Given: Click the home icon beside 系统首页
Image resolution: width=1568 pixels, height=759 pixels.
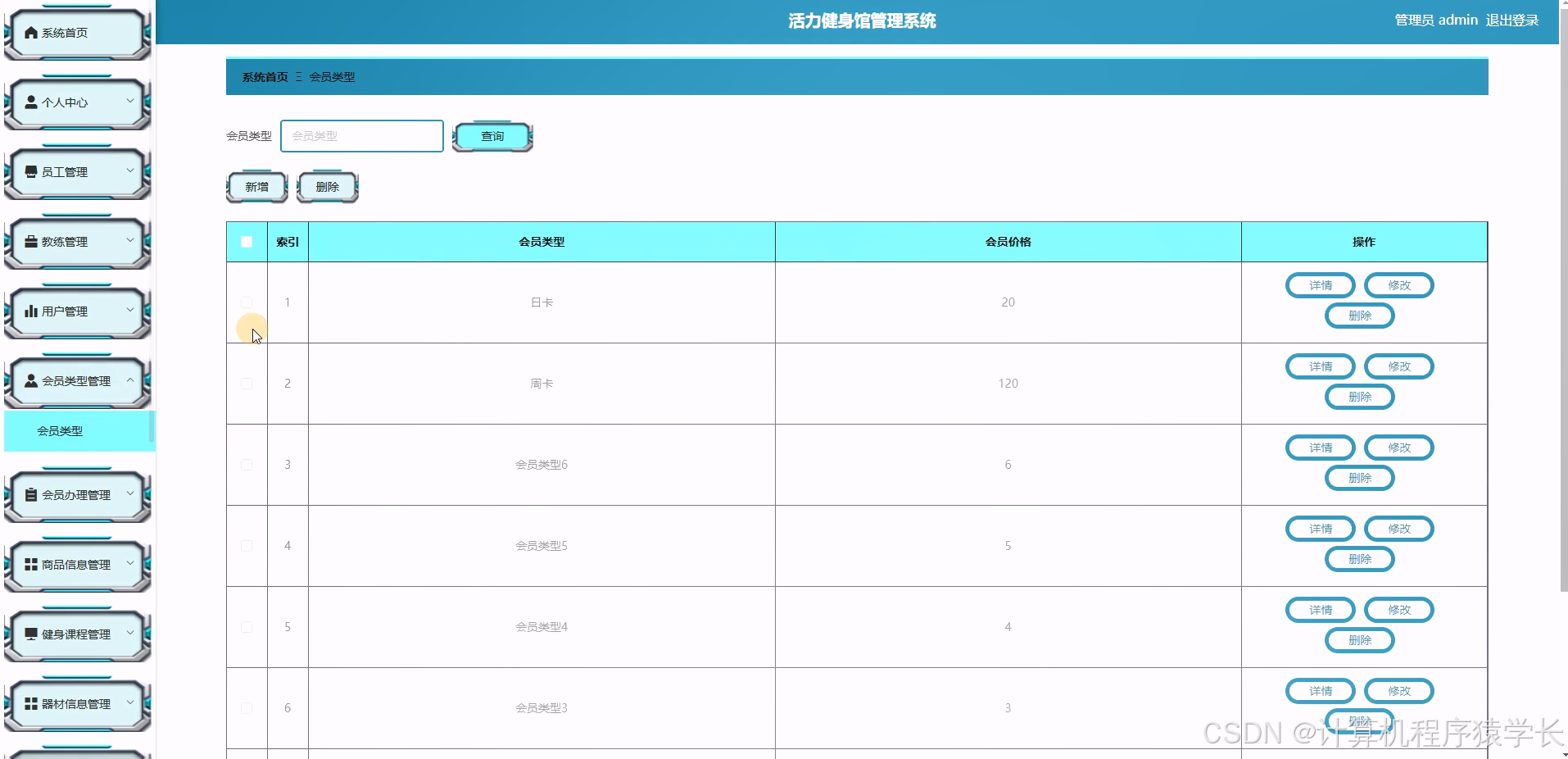Looking at the screenshot, I should tap(31, 33).
